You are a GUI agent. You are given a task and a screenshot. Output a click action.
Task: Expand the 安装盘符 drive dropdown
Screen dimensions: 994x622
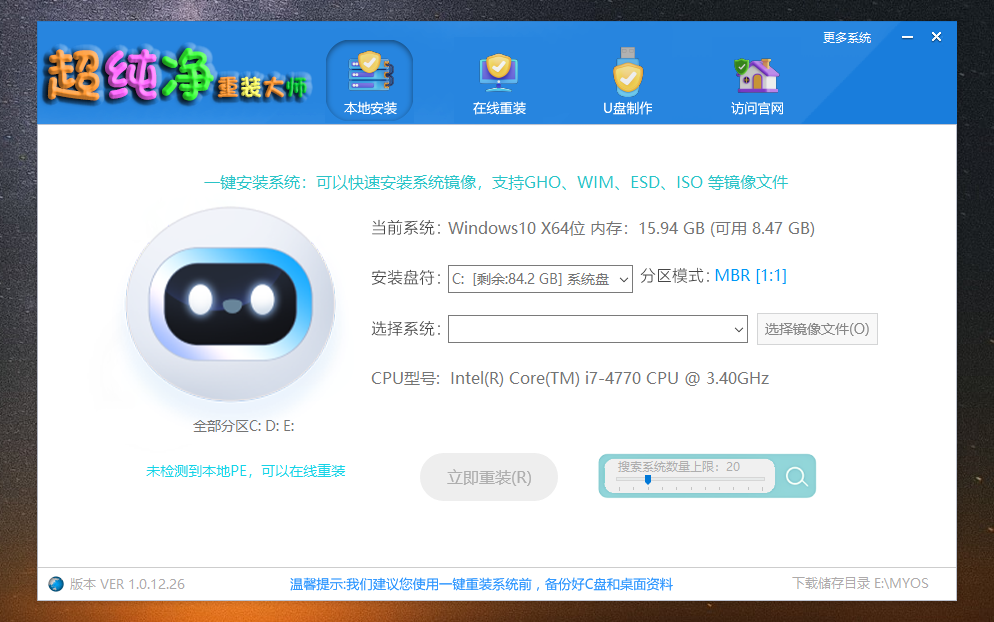click(x=540, y=279)
